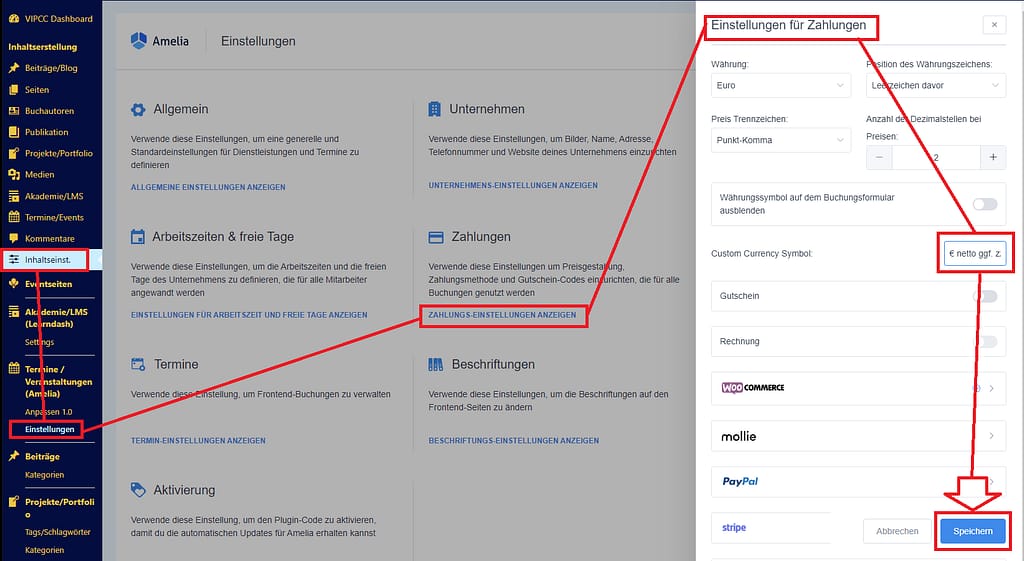Turn on the Rechnung switch
This screenshot has width=1024, height=561.
coord(984,342)
